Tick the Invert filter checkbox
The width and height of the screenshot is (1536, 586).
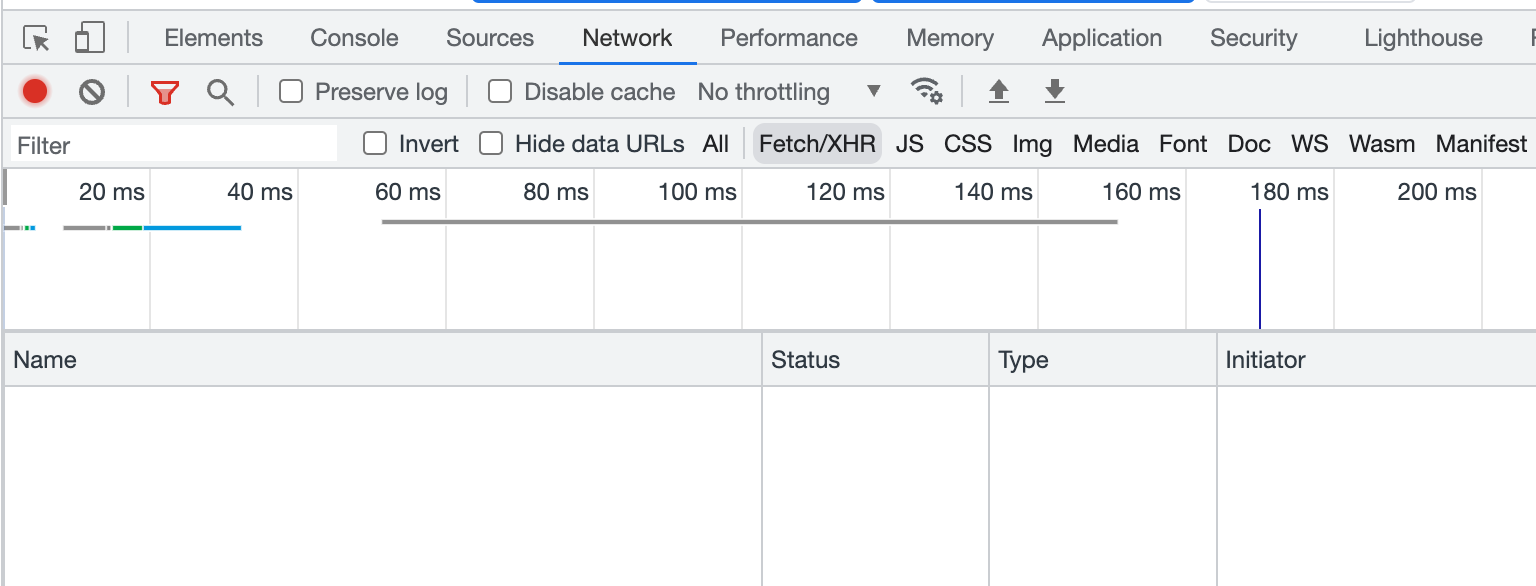tap(375, 144)
